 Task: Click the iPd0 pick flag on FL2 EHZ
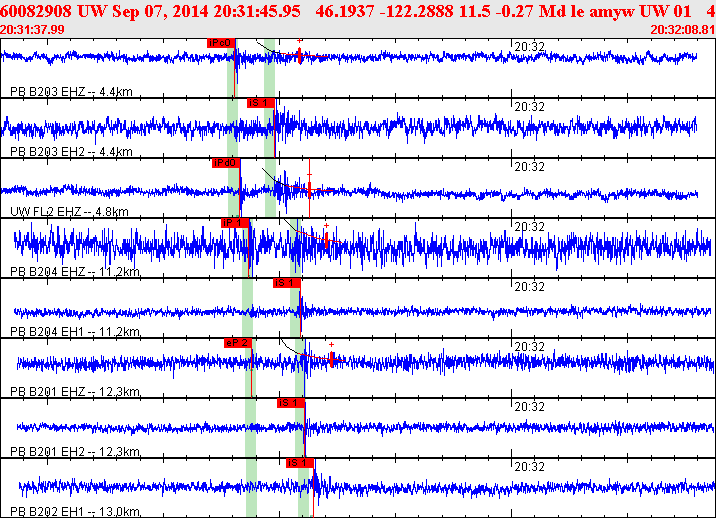[x=226, y=163]
